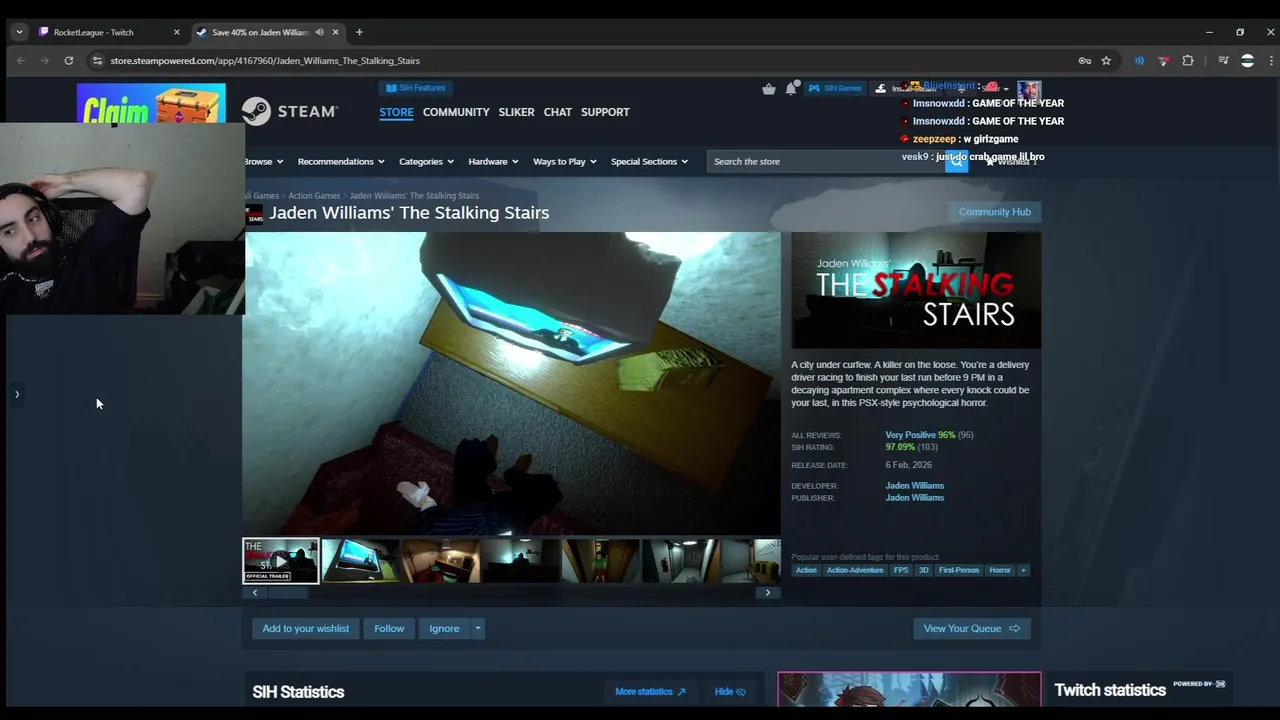View site information icon in address bar
The height and width of the screenshot is (720, 1280).
[x=97, y=61]
